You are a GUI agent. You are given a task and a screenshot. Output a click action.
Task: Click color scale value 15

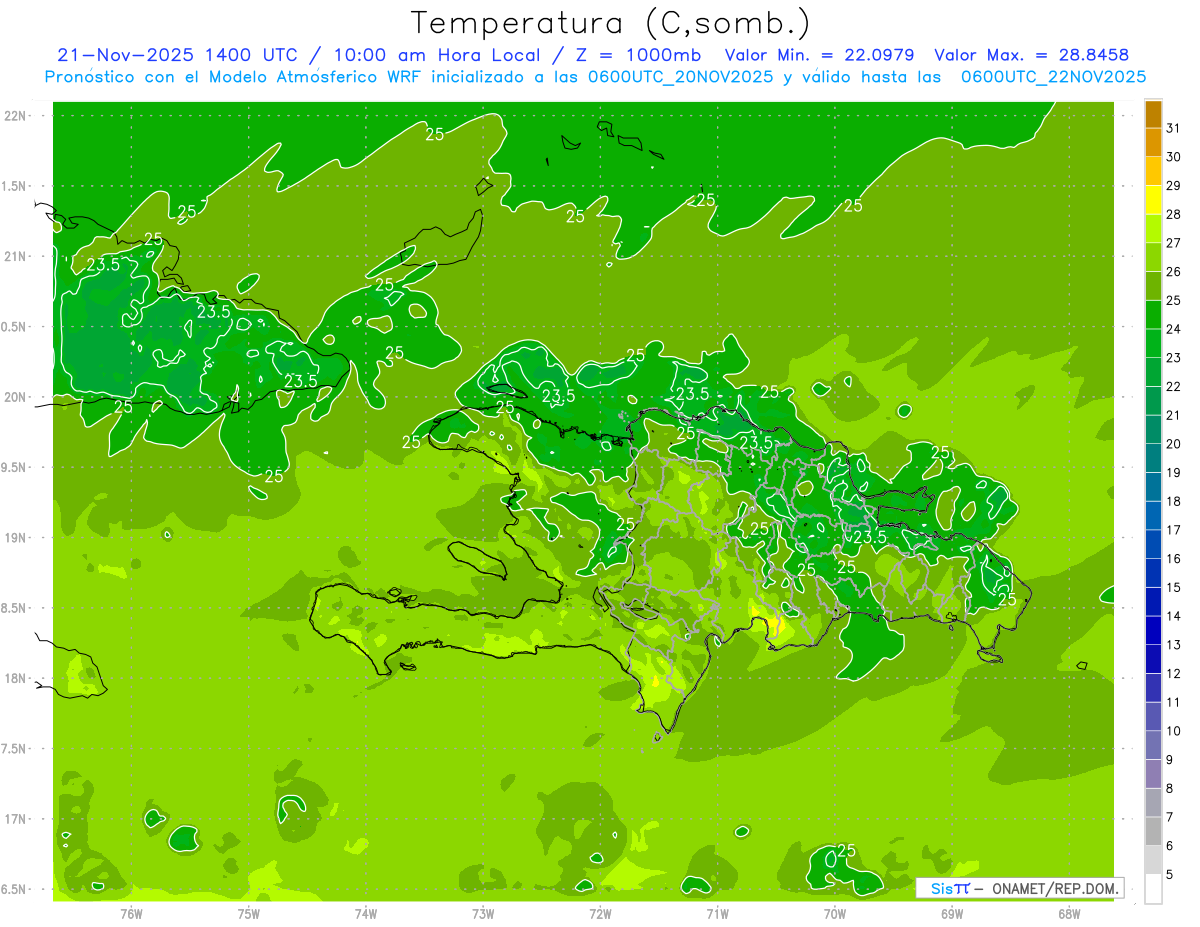1174,587
